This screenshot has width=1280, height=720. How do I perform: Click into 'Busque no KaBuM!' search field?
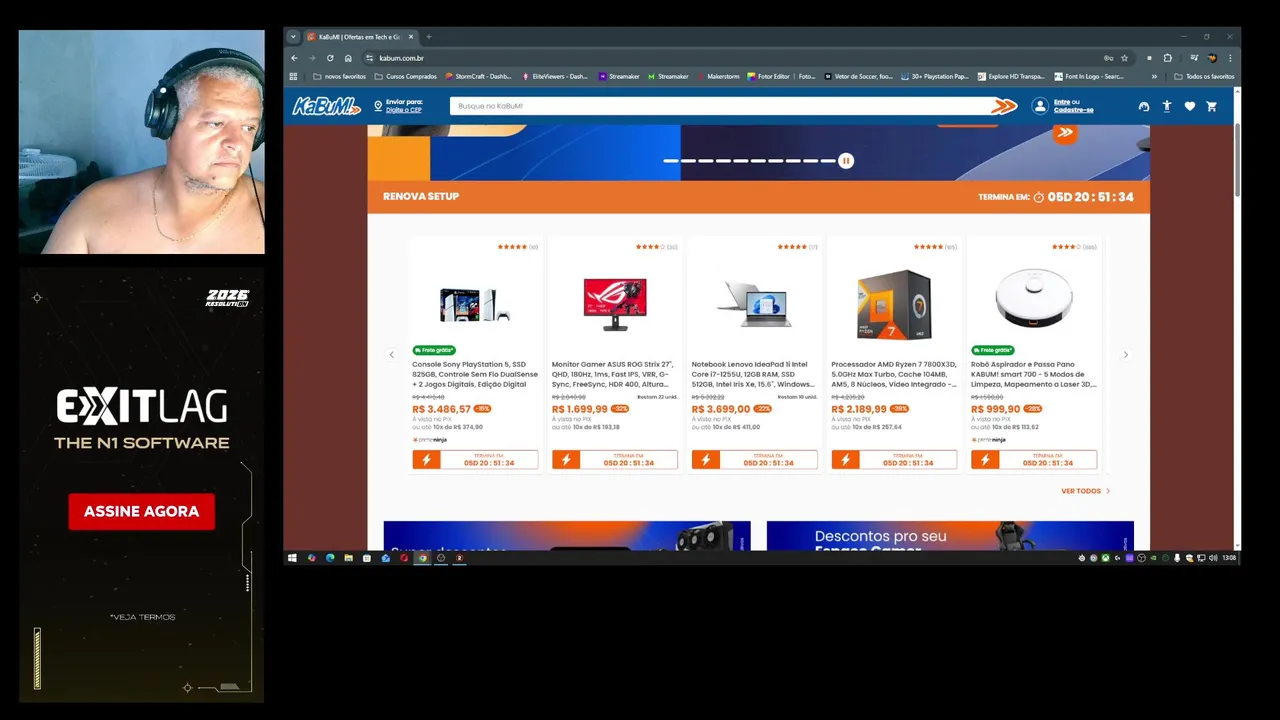point(720,106)
